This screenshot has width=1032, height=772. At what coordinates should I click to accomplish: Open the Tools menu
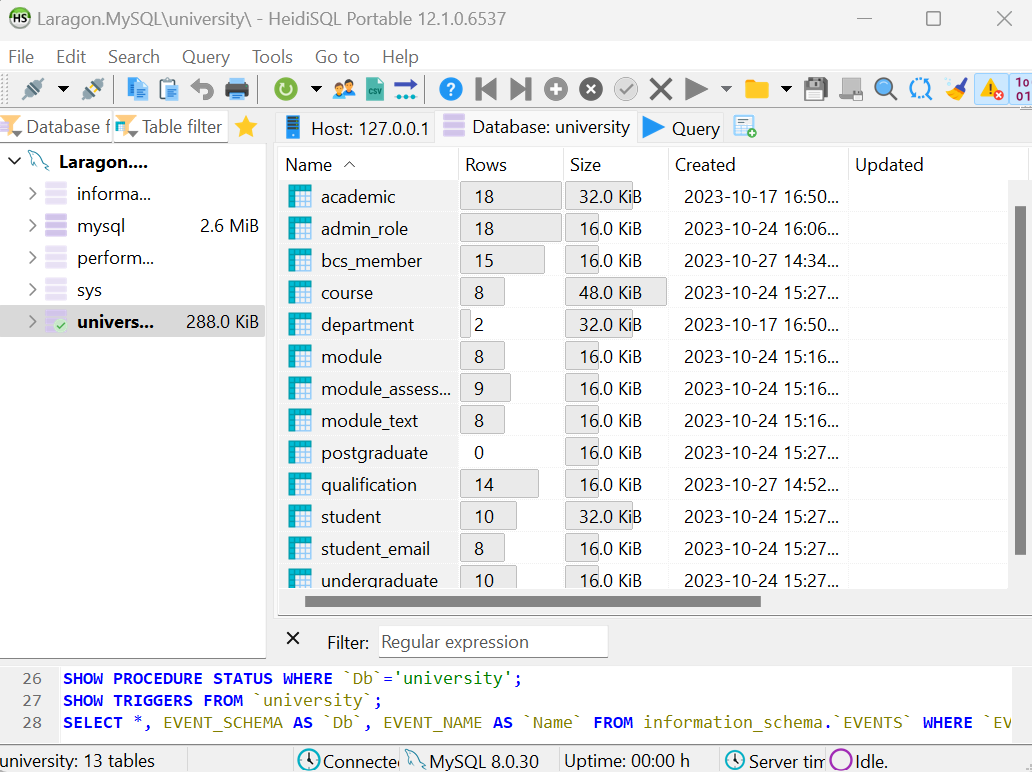coord(272,57)
